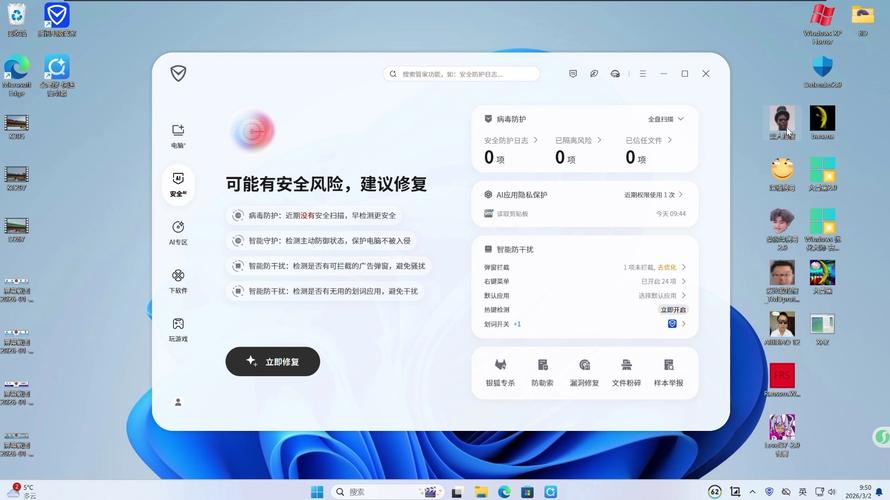Open the 样本举报 sample report tool
Image resolution: width=890 pixels, height=500 pixels.
pyautogui.click(x=668, y=371)
